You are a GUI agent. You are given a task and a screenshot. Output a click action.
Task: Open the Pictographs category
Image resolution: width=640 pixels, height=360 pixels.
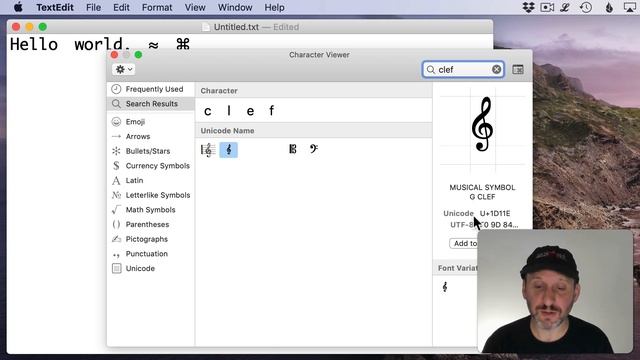point(151,239)
